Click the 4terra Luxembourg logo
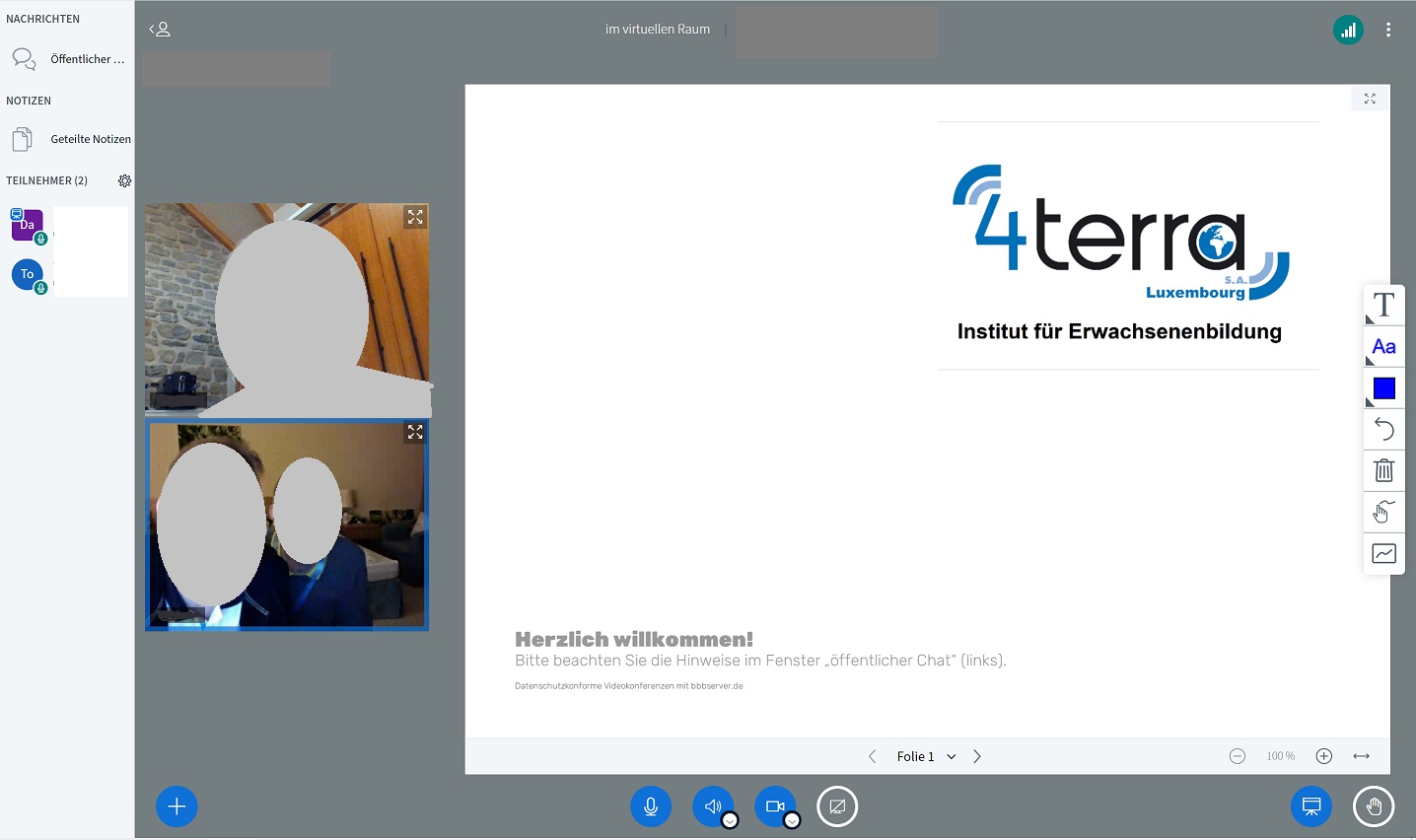Screen dimensions: 1416x840 [x=1120, y=233]
